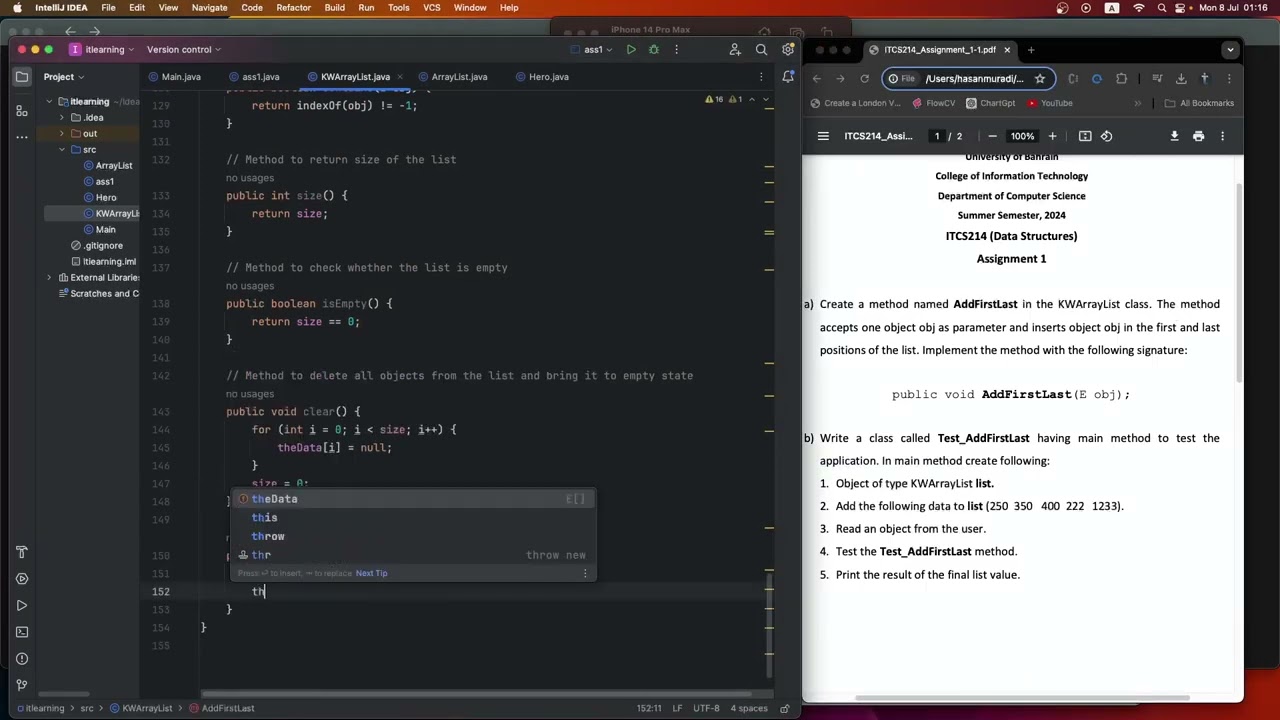
Task: Show more tool windows ellipsis in left sidebar
Action: coord(22,137)
